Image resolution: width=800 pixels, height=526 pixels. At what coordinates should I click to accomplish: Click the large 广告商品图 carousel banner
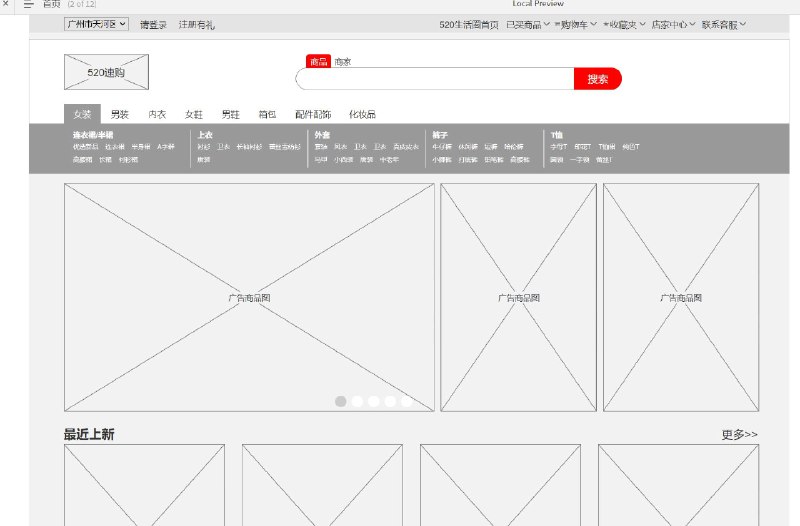pos(249,297)
